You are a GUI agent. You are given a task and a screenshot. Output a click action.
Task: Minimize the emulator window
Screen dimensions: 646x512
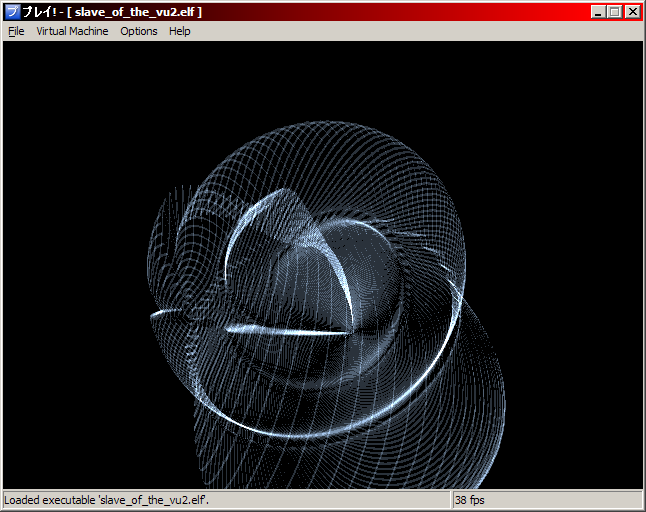click(x=598, y=12)
